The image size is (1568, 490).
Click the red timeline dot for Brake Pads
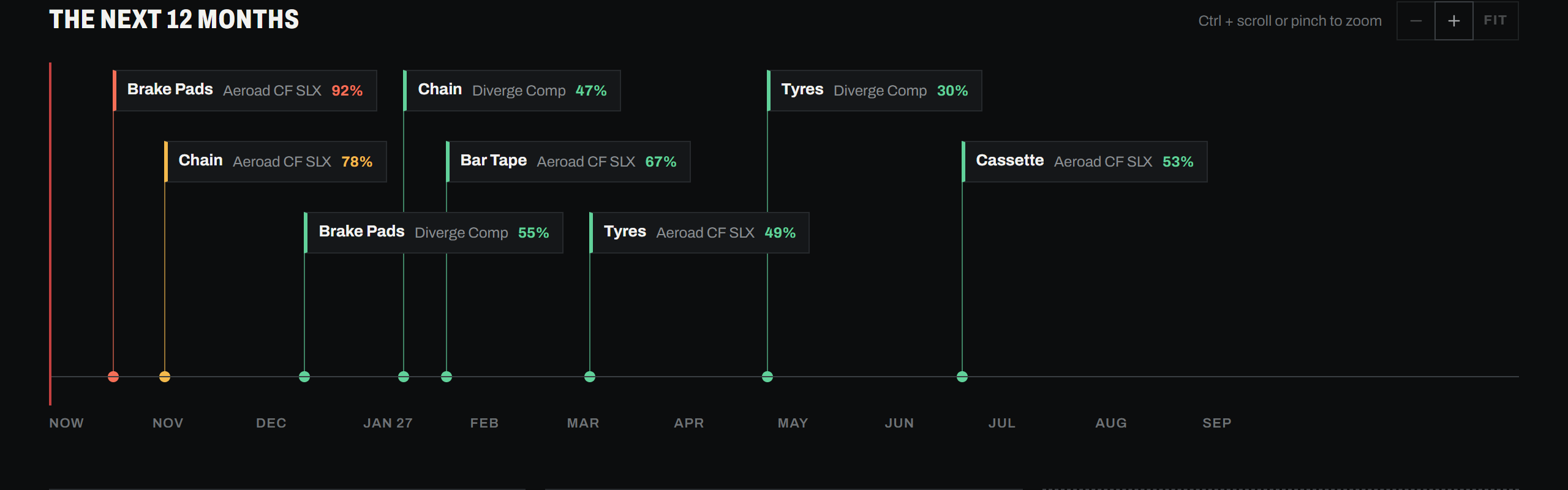113,377
